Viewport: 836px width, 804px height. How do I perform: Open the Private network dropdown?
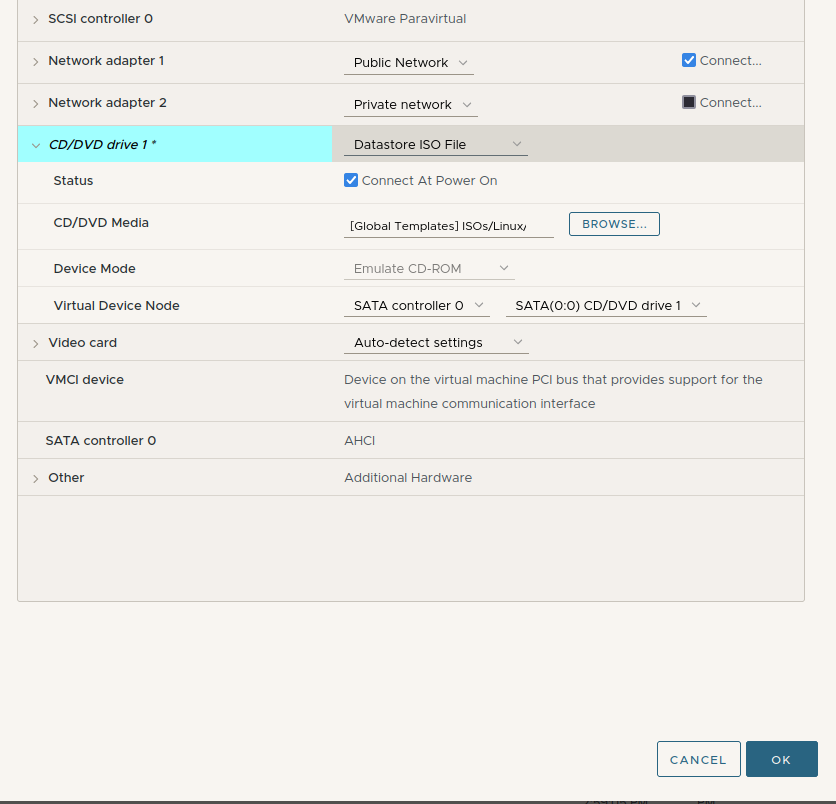[410, 105]
